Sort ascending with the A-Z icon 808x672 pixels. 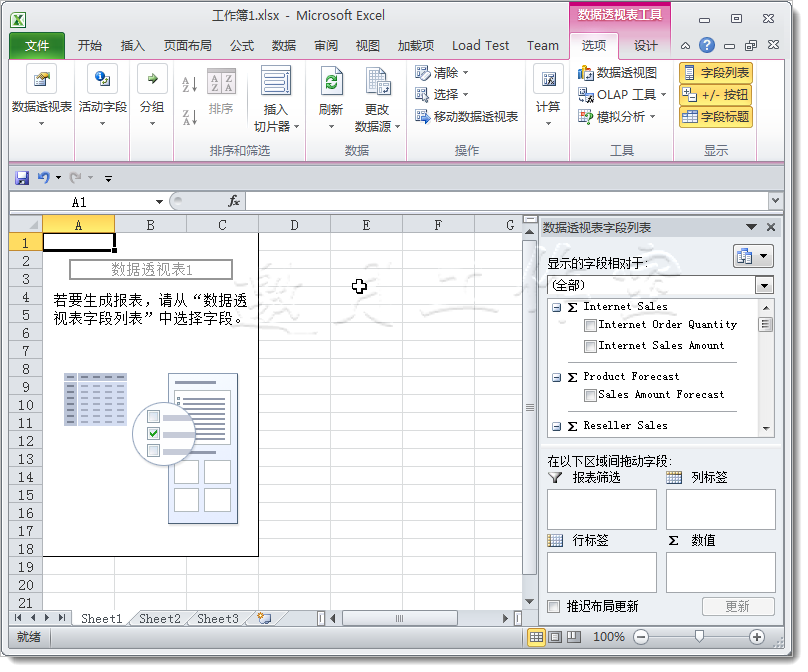(190, 84)
